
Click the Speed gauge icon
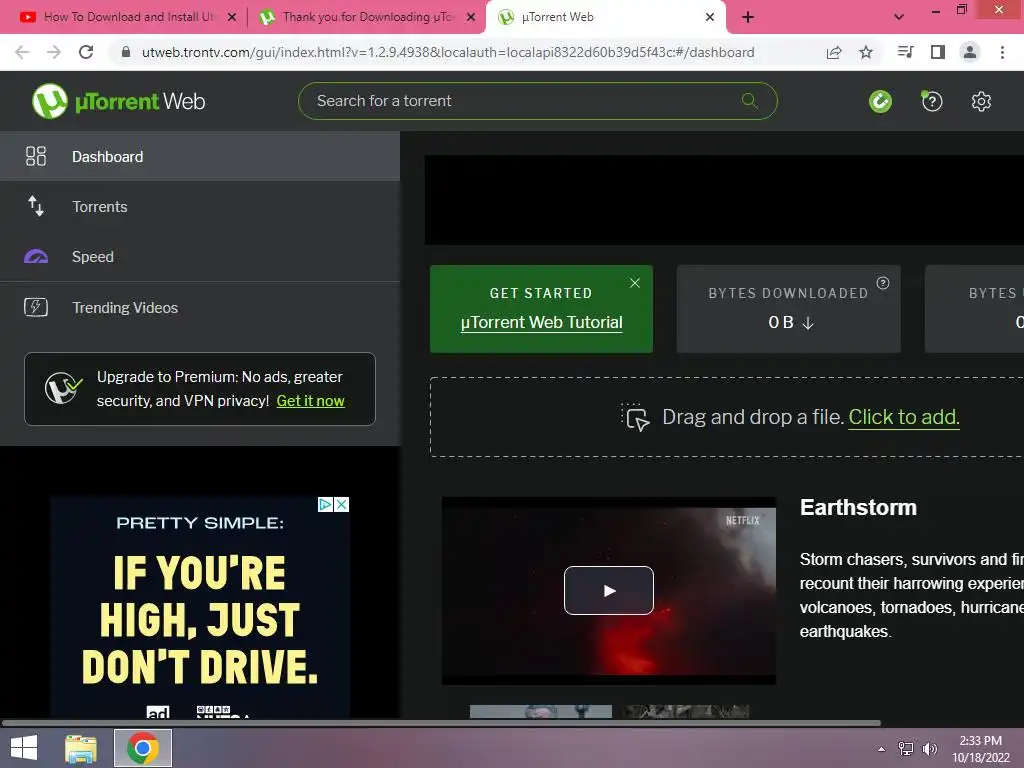(36, 257)
